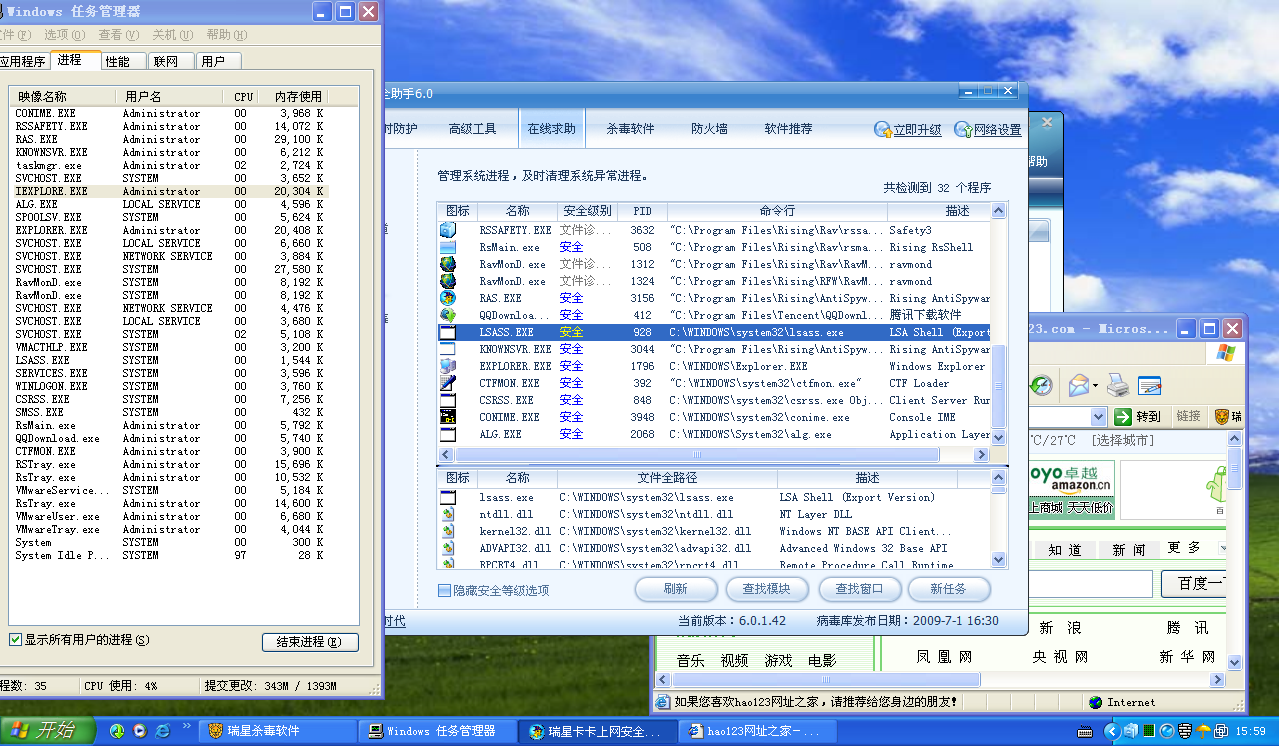Click the CONIME.EXE console icon in Rising list
Viewport: 1279px width, 746px height.
(x=448, y=417)
